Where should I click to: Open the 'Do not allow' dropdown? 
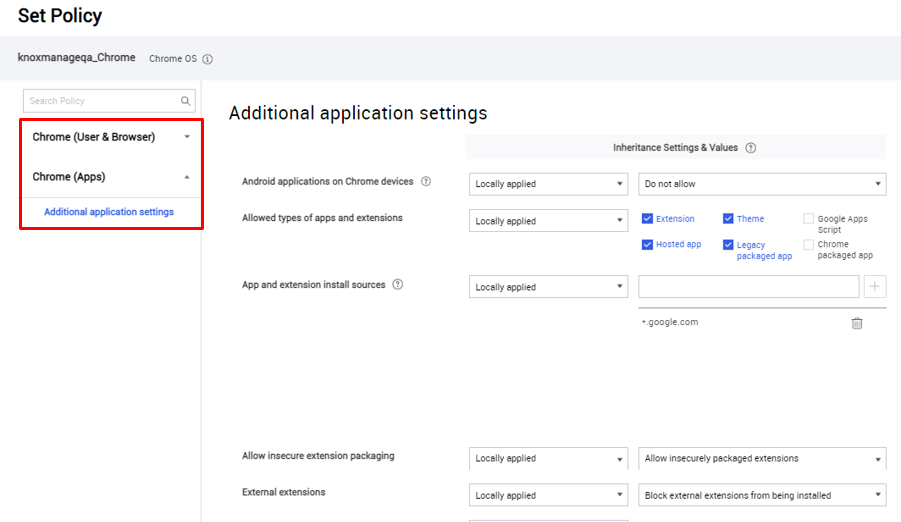[762, 184]
